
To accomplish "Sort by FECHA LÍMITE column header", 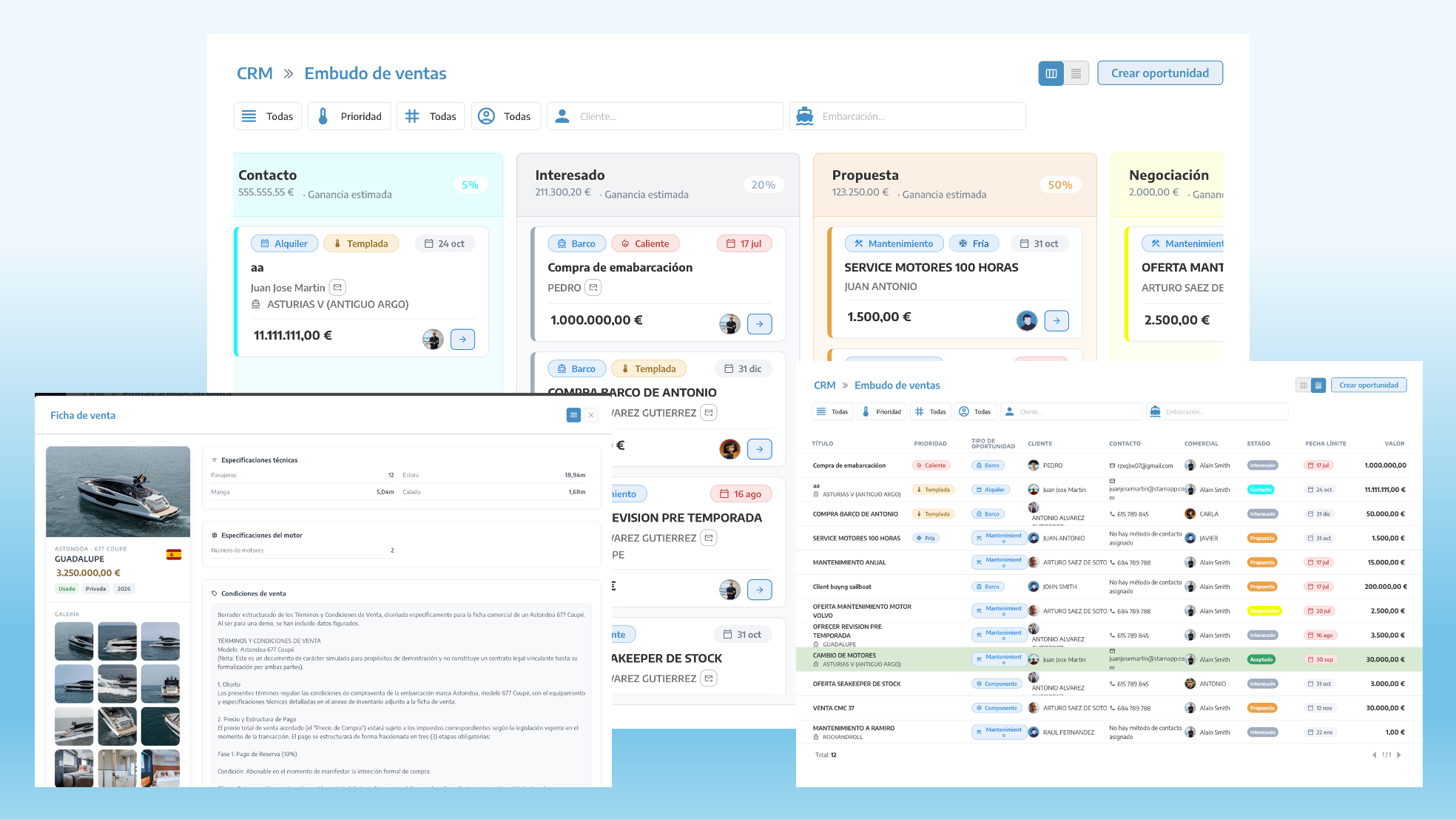I will pyautogui.click(x=1325, y=444).
